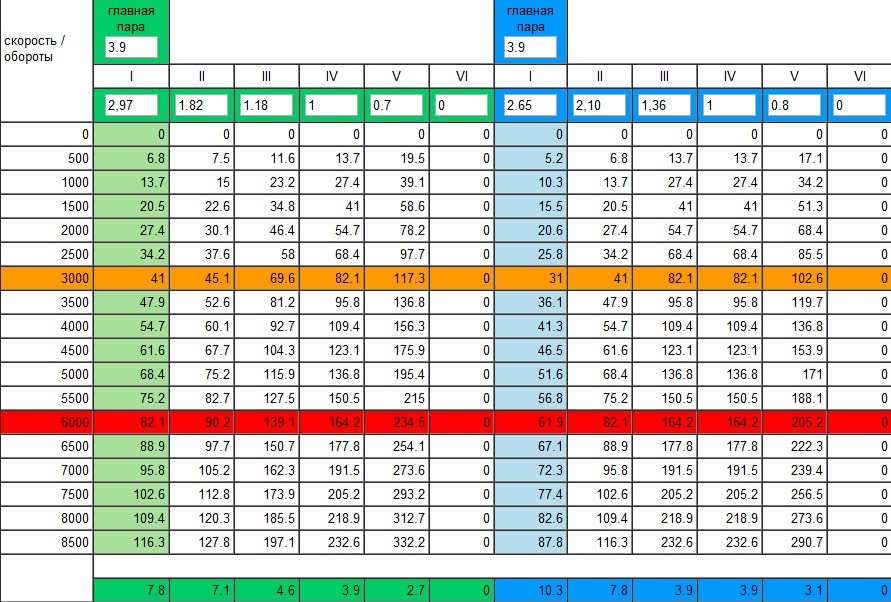Select red cell with value 139.1
The image size is (891, 602).
(x=267, y=422)
